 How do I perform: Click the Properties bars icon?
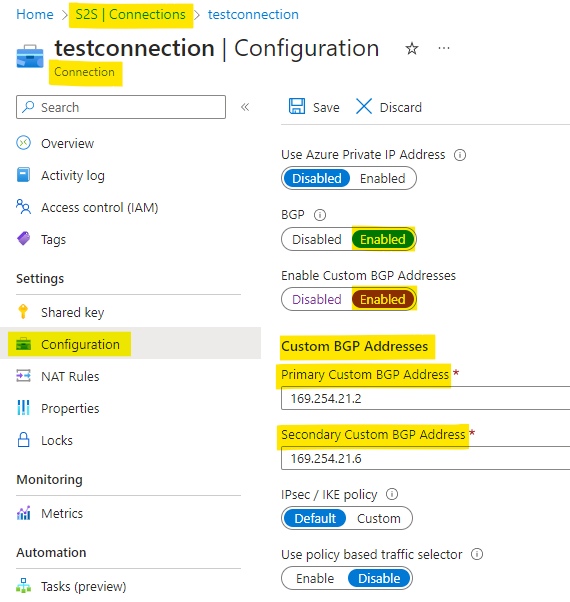coord(23,407)
